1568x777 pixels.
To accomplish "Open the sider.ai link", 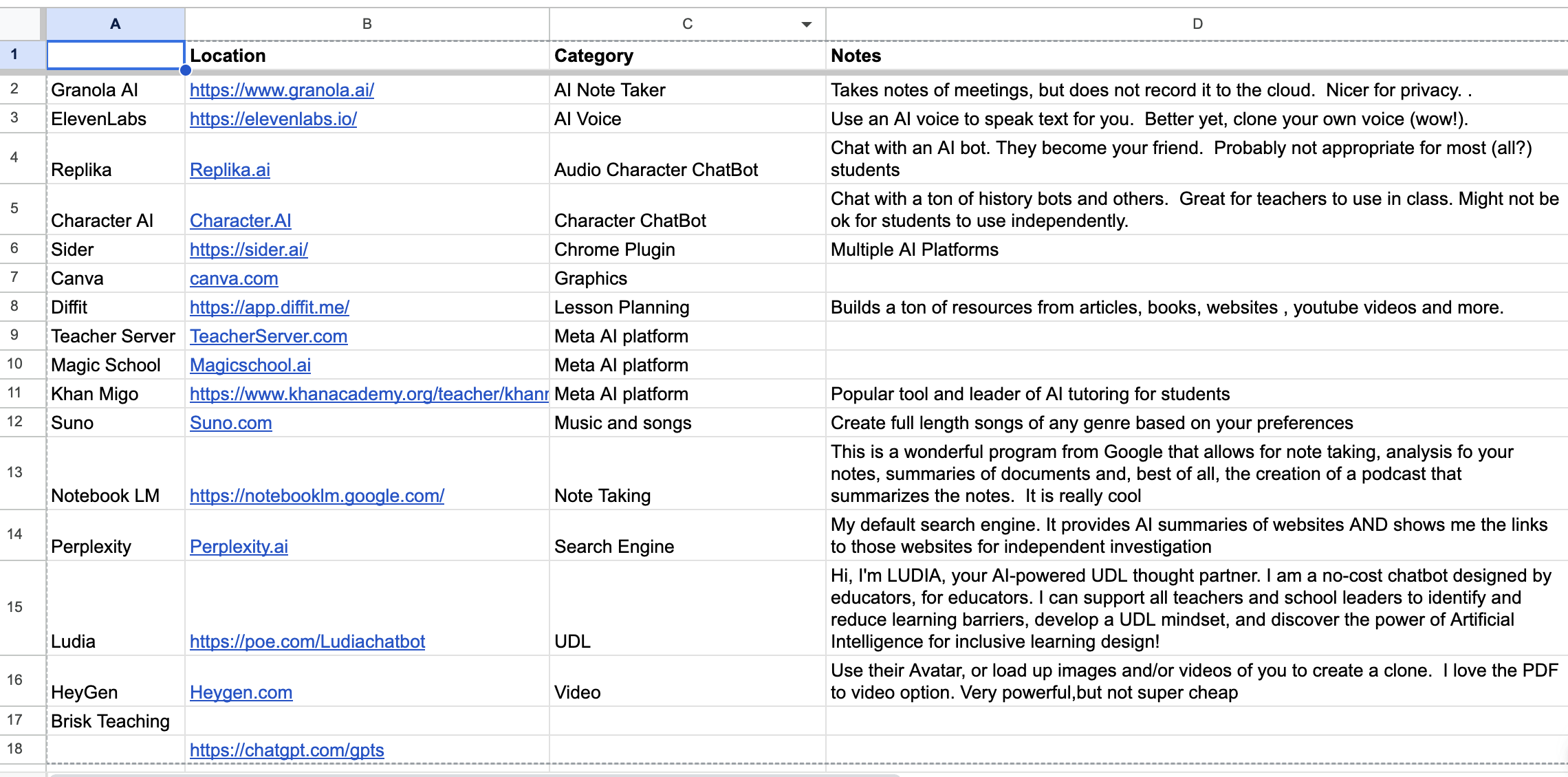I will pyautogui.click(x=248, y=250).
